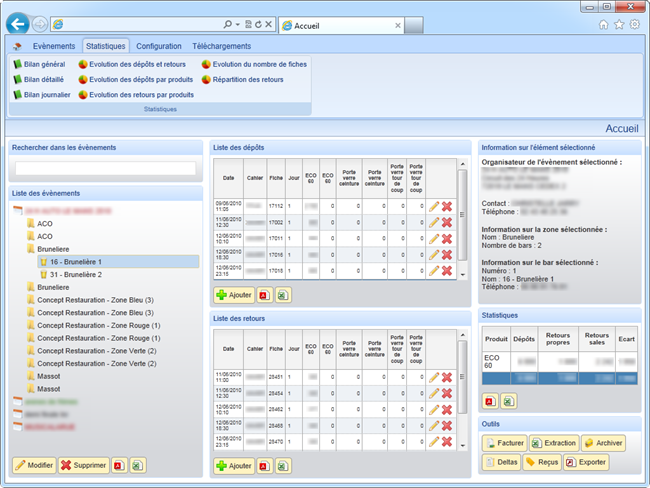This screenshot has width=650, height=488.
Task: Open Bilan général report
Action: 40,64
